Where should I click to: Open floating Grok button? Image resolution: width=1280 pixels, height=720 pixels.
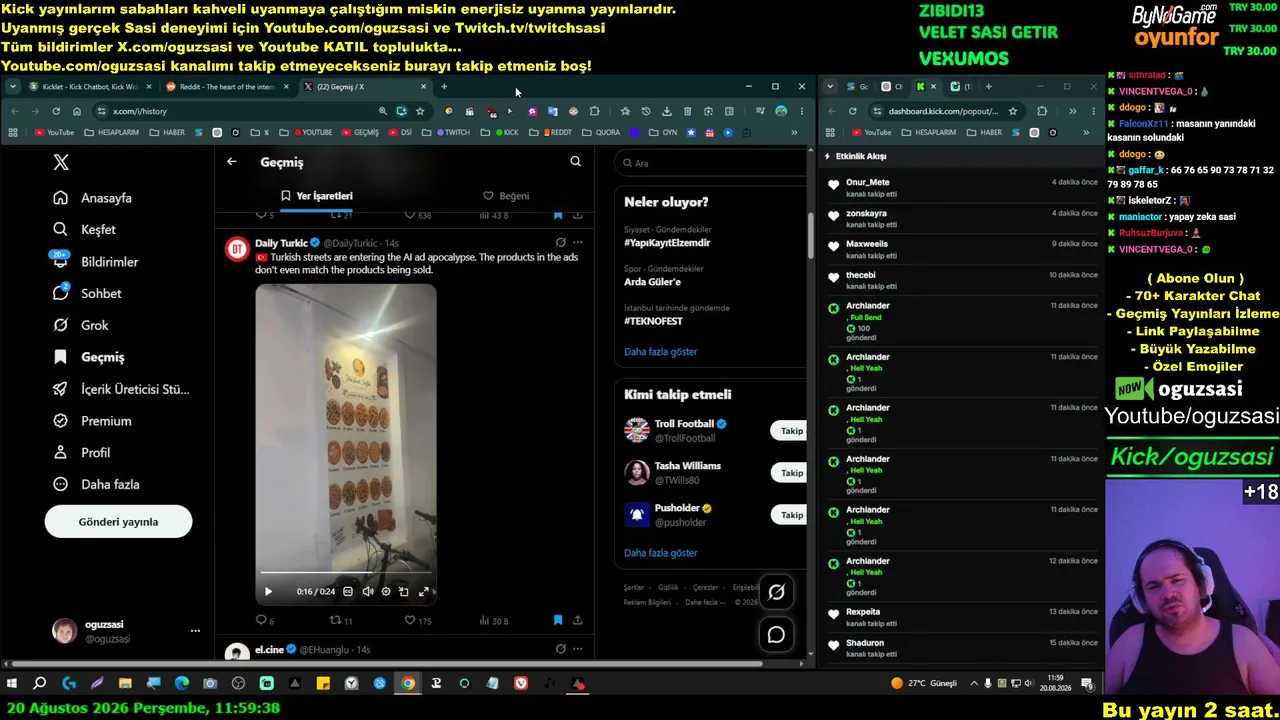tap(776, 593)
